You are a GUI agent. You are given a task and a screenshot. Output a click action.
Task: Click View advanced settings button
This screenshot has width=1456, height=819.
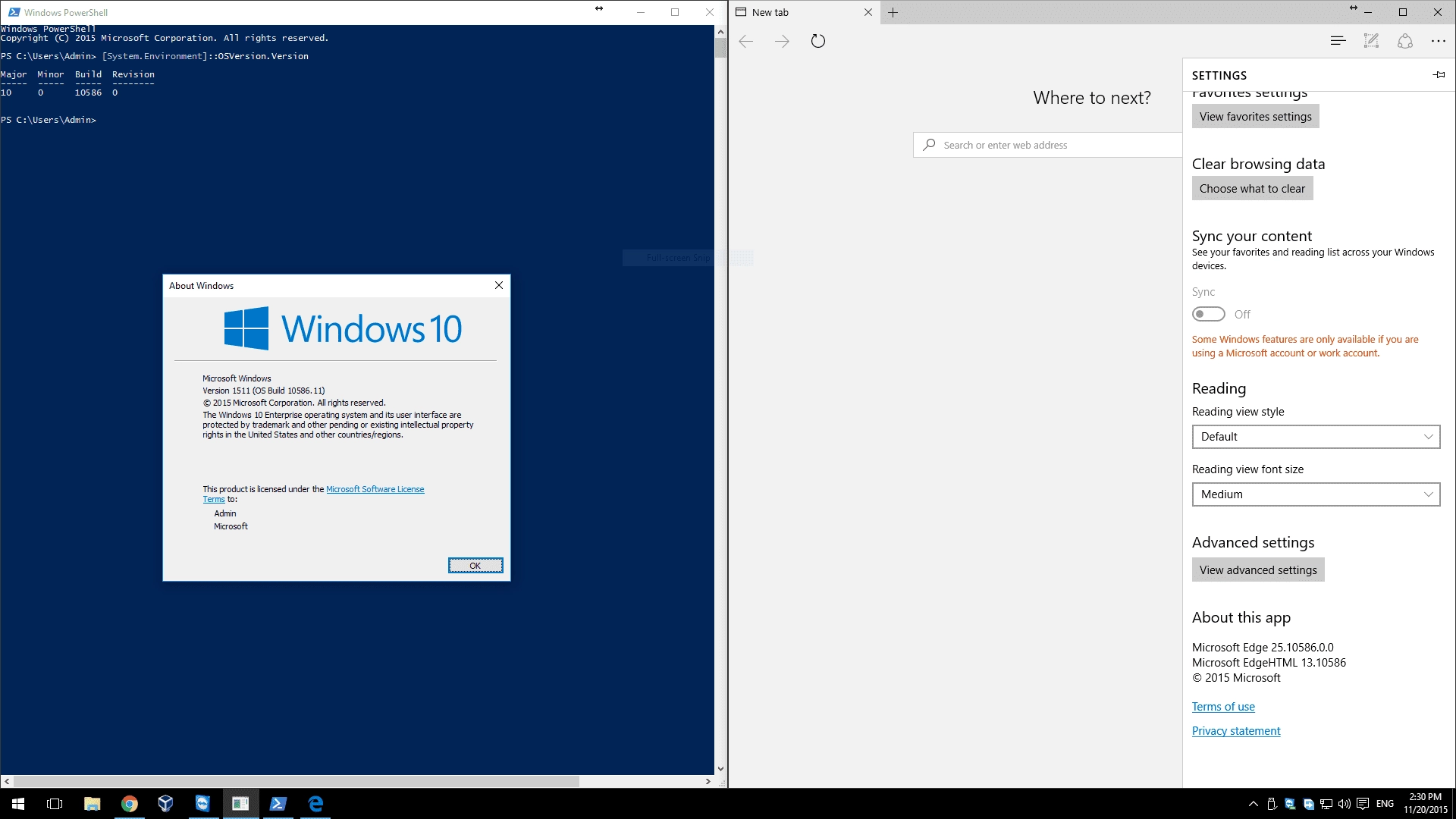1258,570
